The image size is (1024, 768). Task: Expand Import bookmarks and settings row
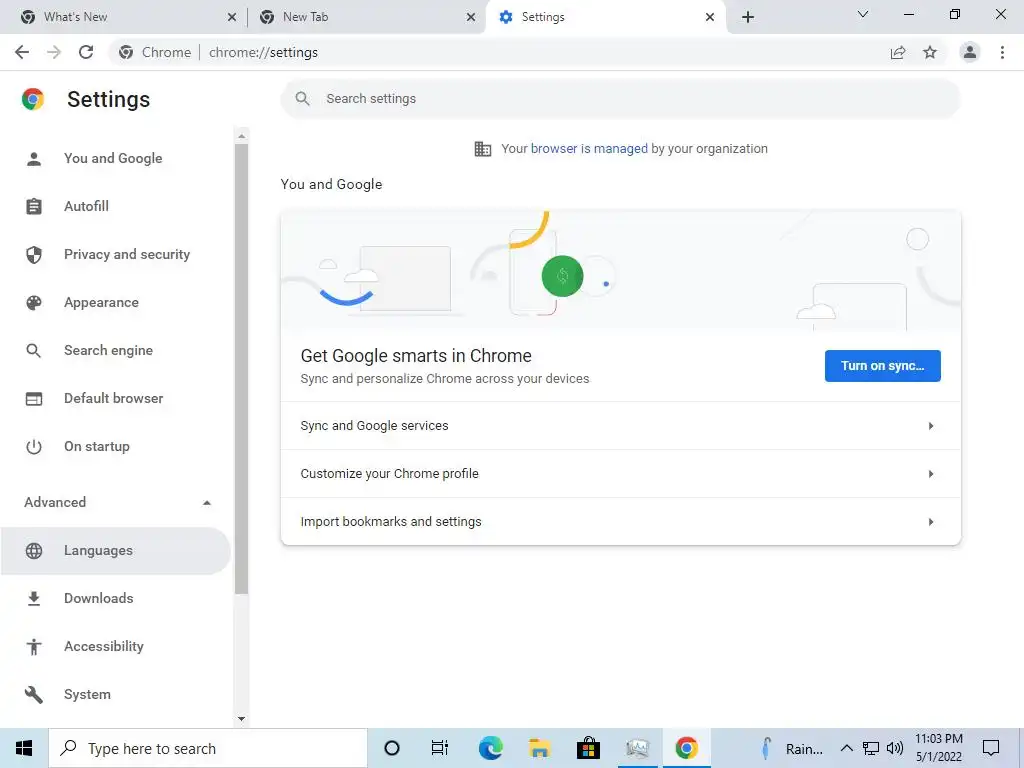pos(620,522)
